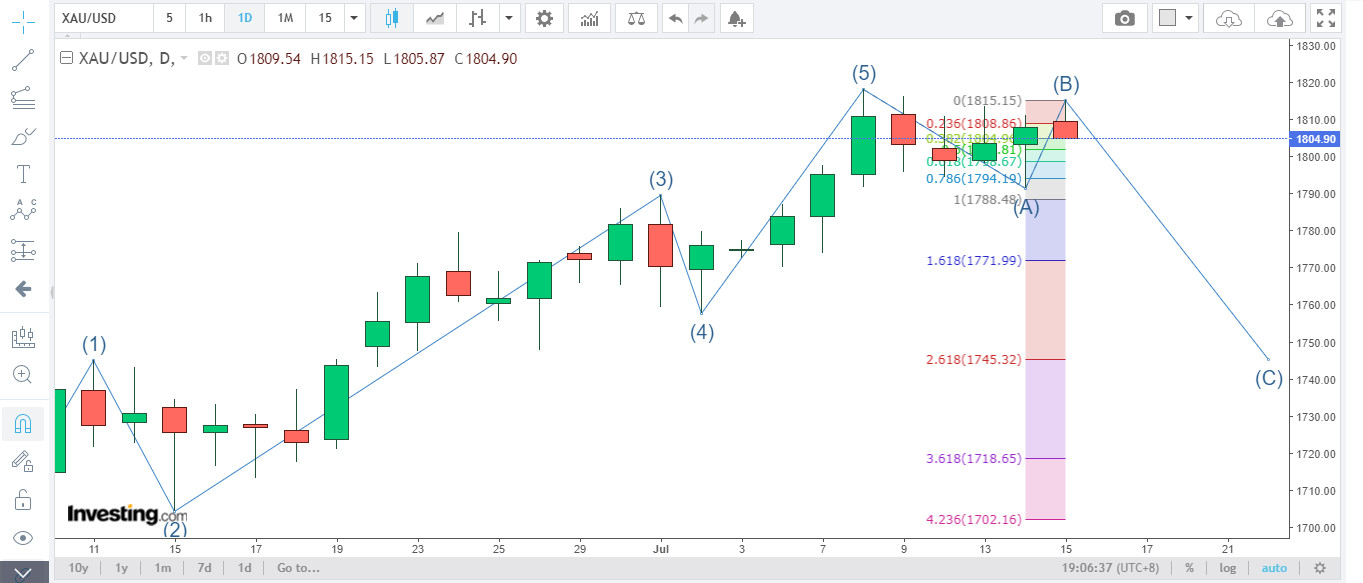Open the Gann and Fibonacci tools
Screen dimensions: 1363x583
tap(23, 98)
